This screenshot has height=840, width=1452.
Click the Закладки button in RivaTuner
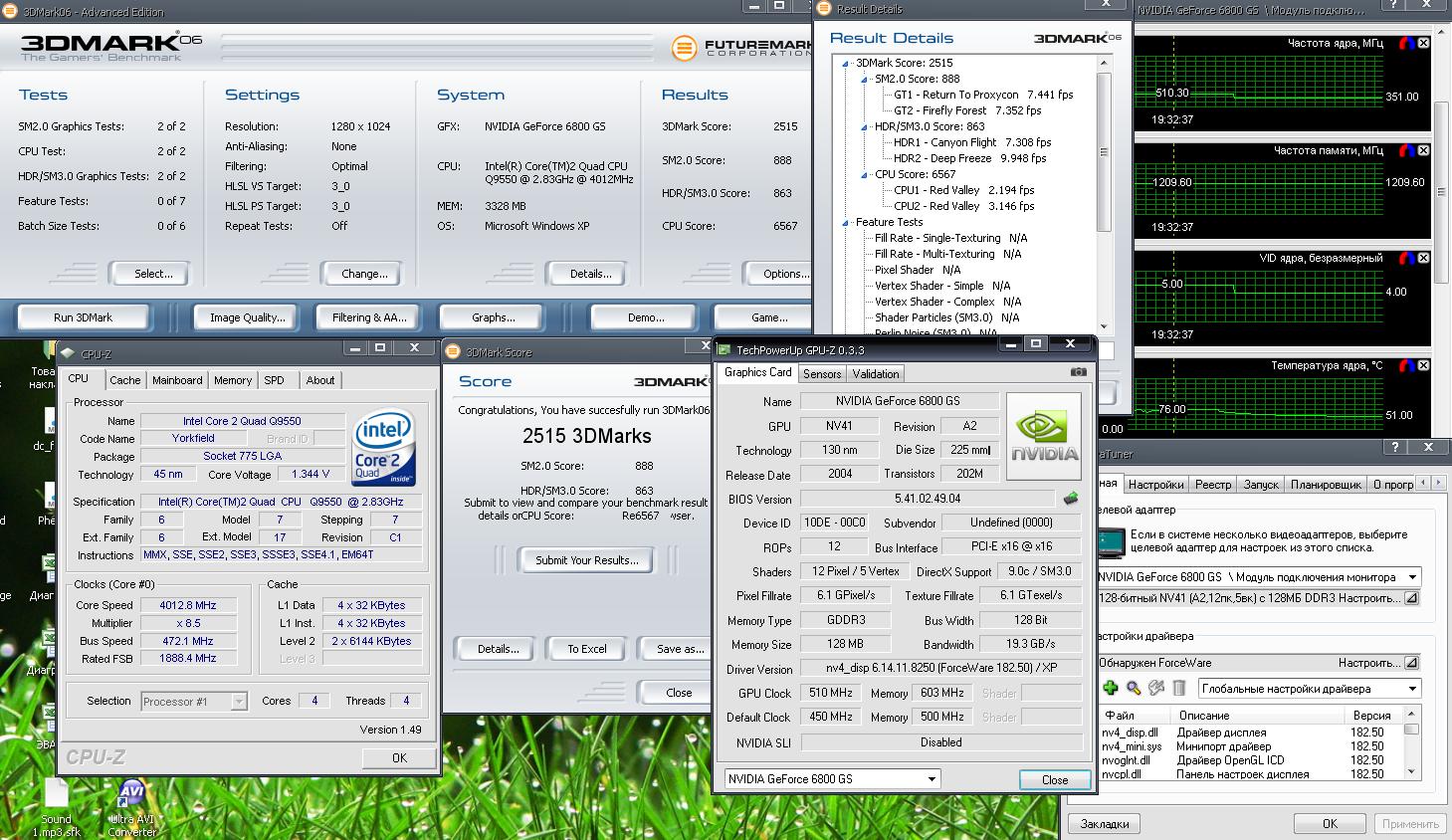(1105, 824)
